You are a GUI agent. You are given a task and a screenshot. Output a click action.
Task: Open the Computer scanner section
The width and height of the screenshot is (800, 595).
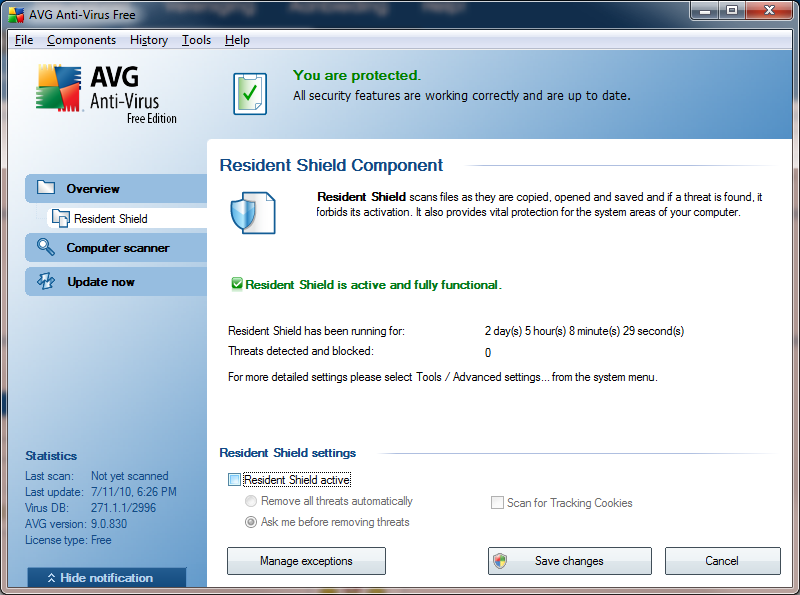coord(116,247)
